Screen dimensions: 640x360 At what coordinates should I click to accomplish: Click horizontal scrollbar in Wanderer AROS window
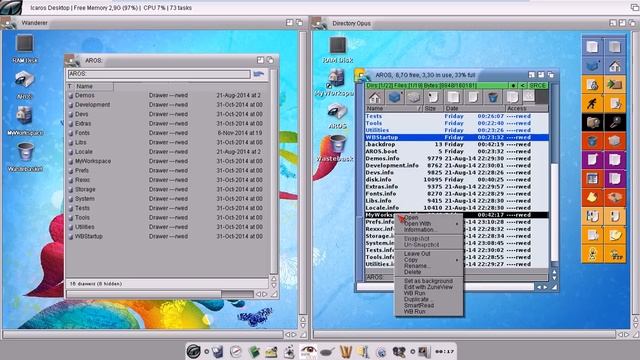160,294
